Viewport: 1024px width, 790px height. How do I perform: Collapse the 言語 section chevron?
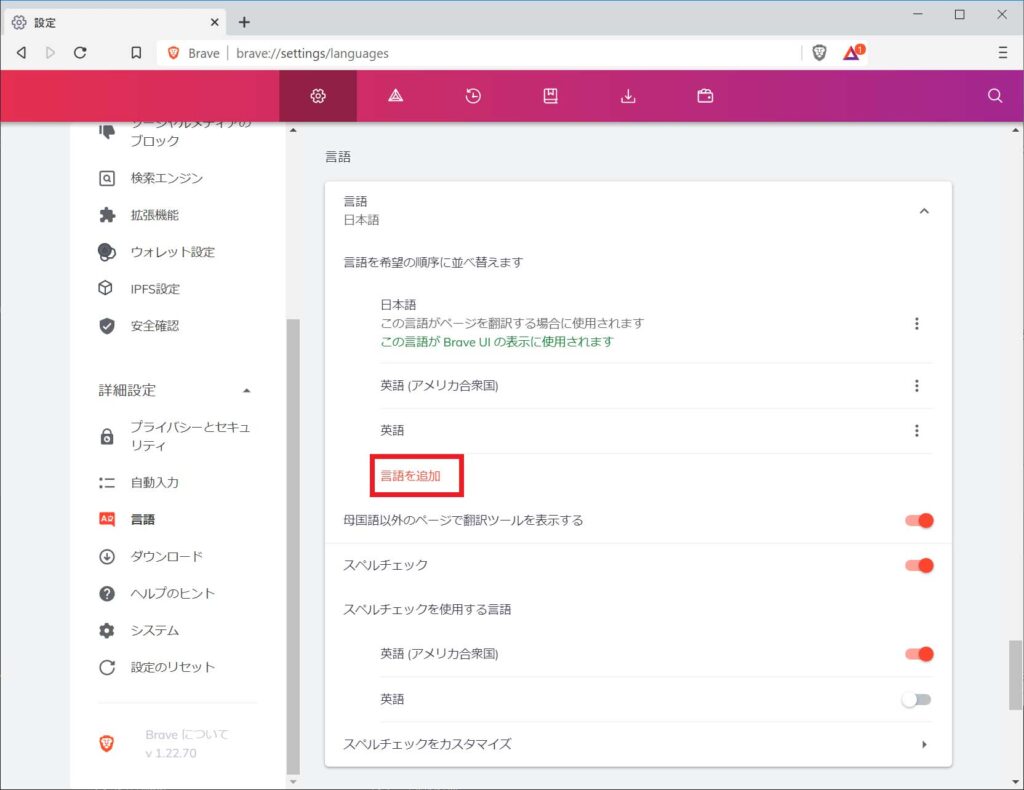(x=924, y=211)
